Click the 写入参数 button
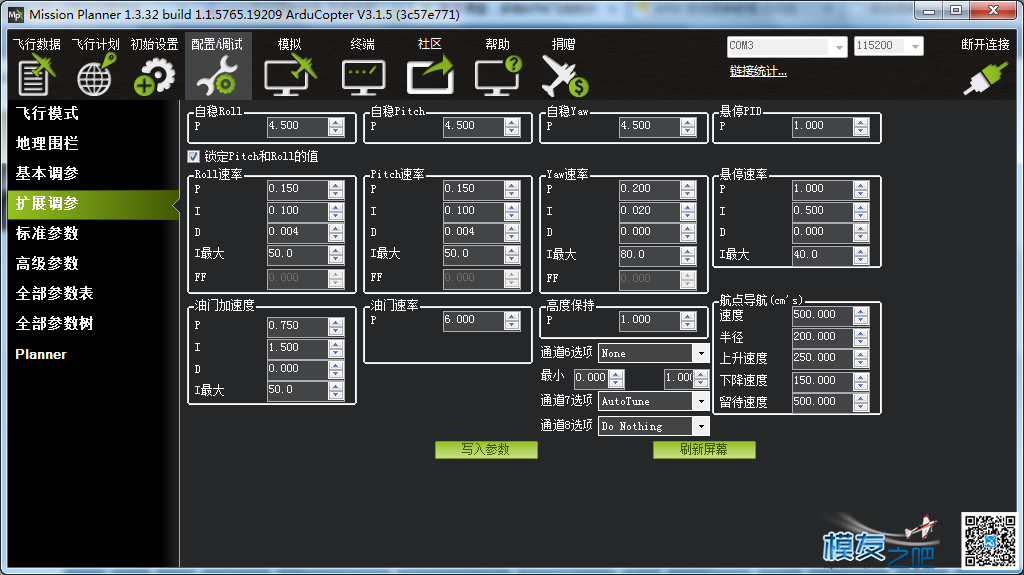 487,450
